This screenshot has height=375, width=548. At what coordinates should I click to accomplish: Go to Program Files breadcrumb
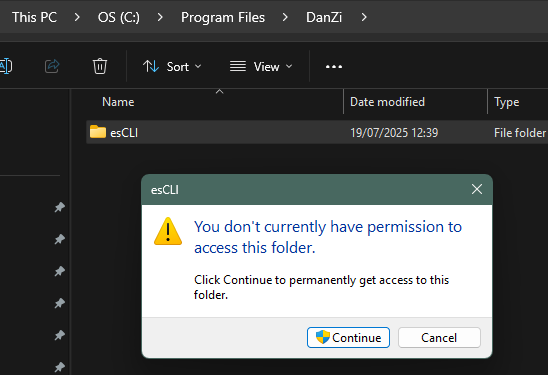click(x=223, y=17)
